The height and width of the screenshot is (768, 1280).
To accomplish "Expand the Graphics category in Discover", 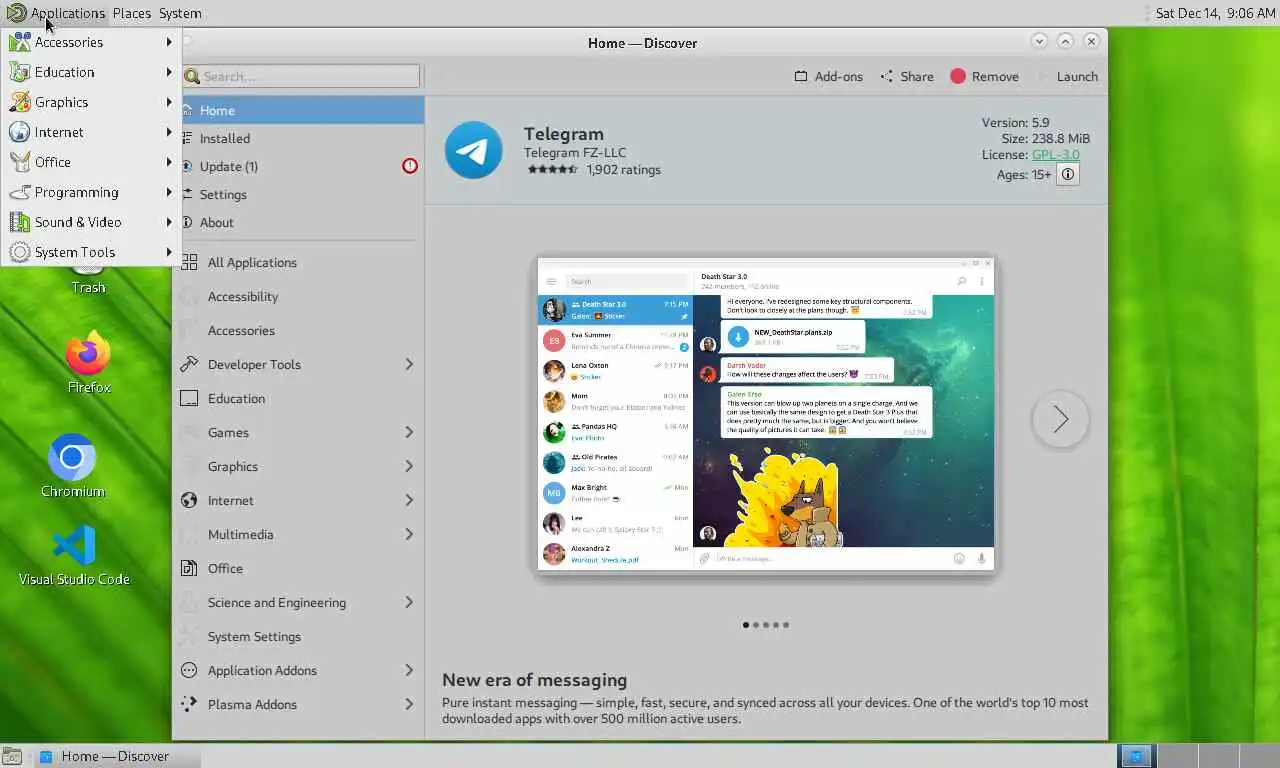I will [x=409, y=466].
